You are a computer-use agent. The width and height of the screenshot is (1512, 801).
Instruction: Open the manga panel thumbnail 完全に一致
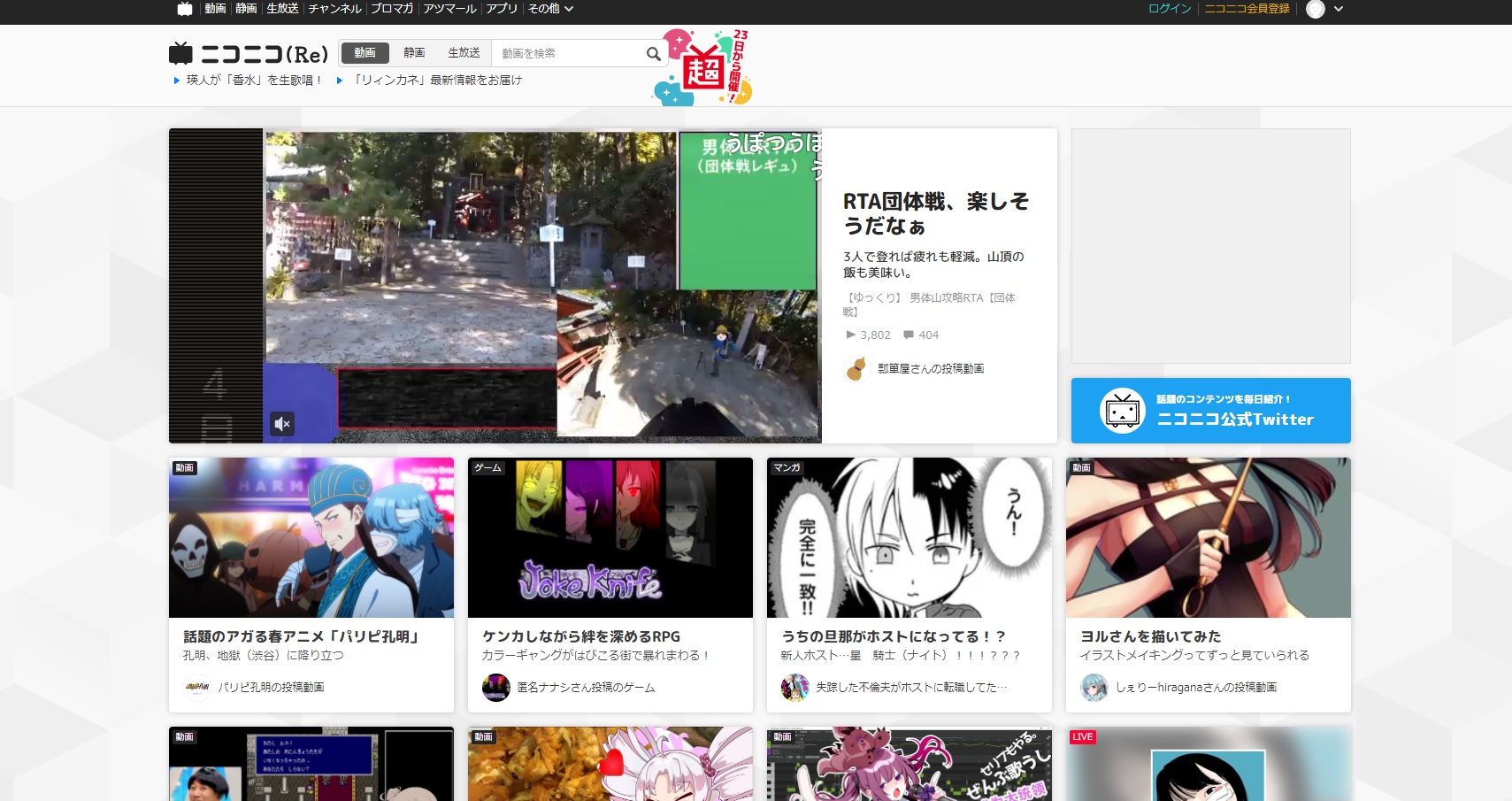coord(910,537)
